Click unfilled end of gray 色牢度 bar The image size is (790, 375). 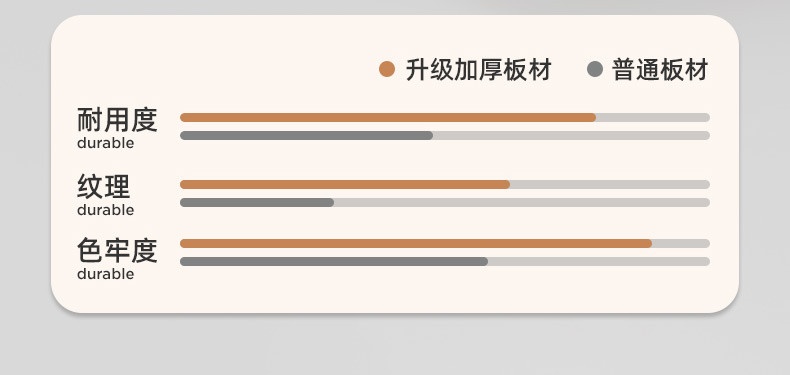coord(599,262)
